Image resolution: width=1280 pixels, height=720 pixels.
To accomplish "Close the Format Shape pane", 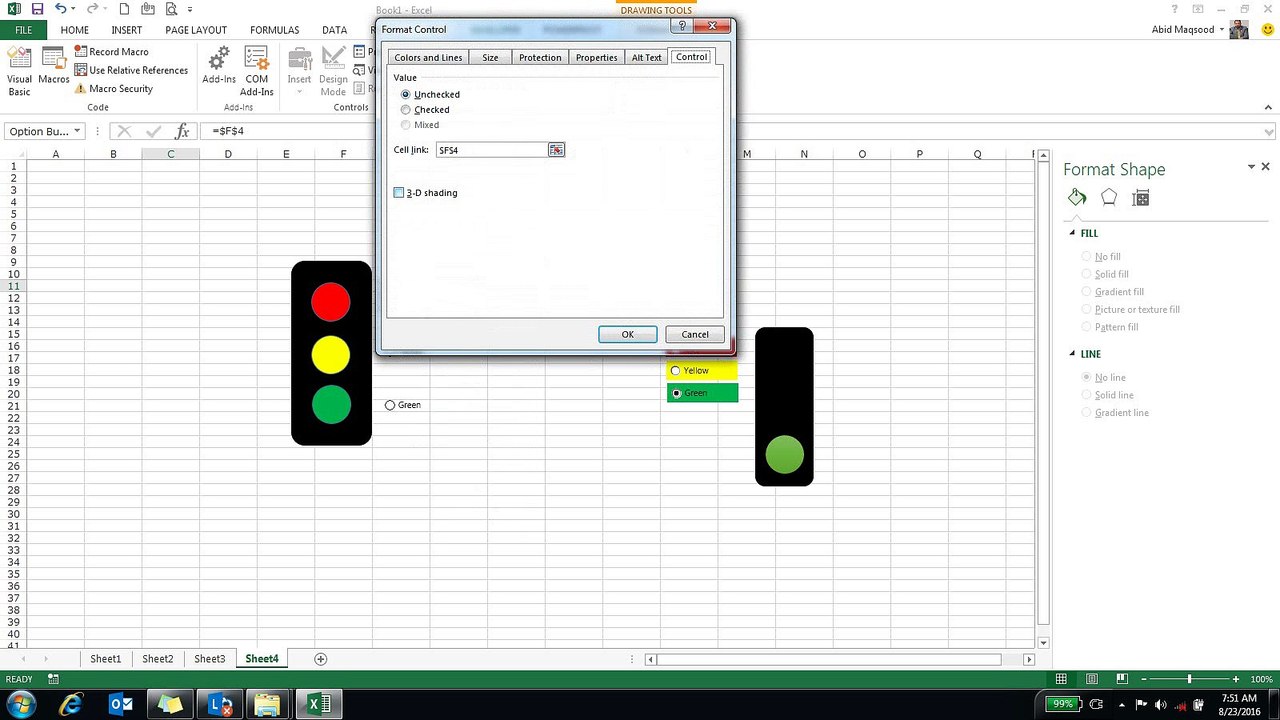I will [x=1265, y=167].
